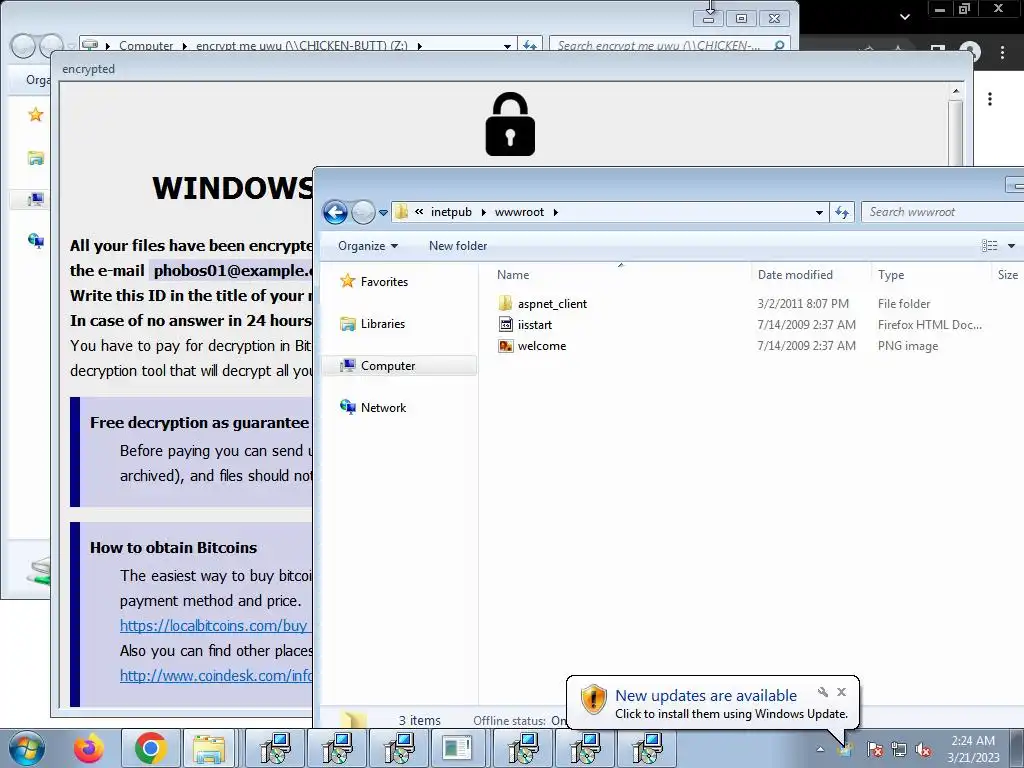This screenshot has width=1024, height=768.
Task: Expand arrow between inetpub and wwwroot
Action: [x=483, y=212]
